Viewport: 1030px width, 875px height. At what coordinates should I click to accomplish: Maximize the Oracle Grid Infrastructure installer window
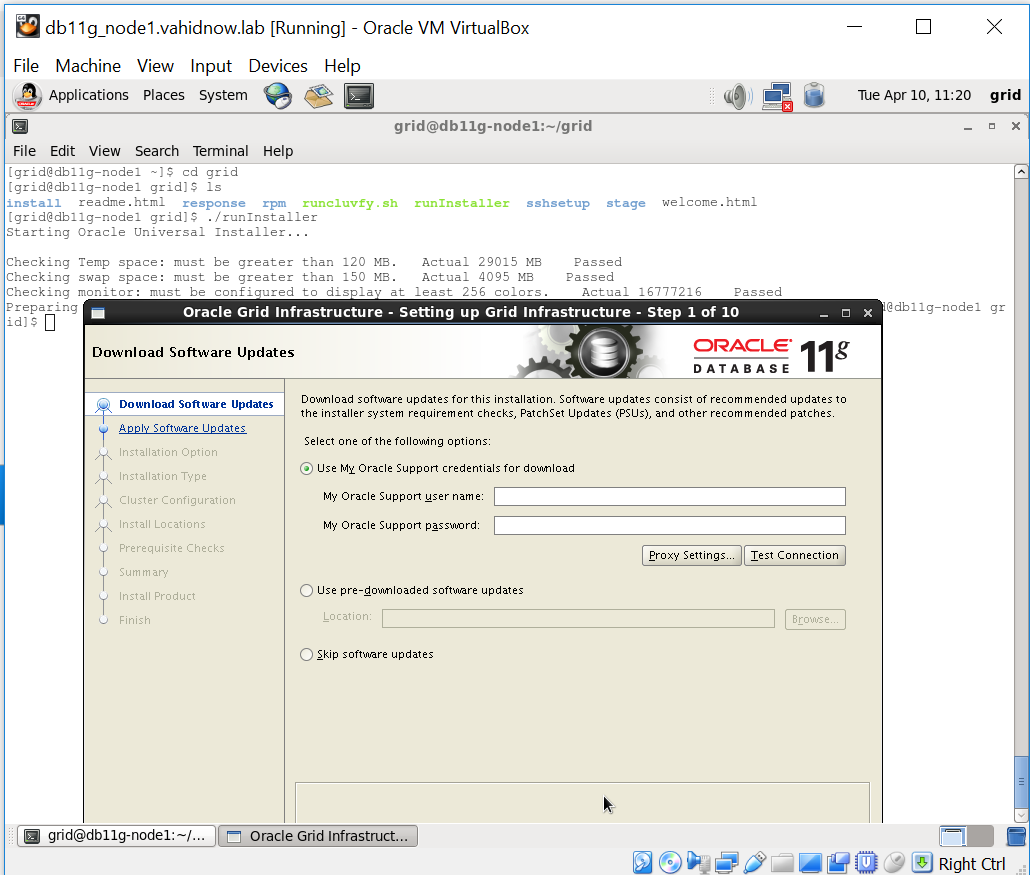point(846,313)
